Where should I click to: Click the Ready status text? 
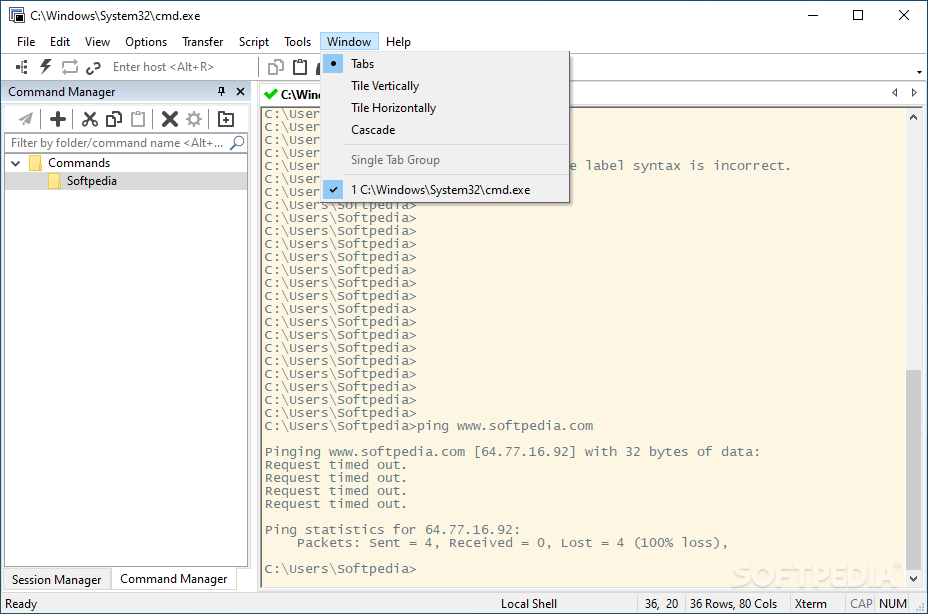[x=21, y=604]
